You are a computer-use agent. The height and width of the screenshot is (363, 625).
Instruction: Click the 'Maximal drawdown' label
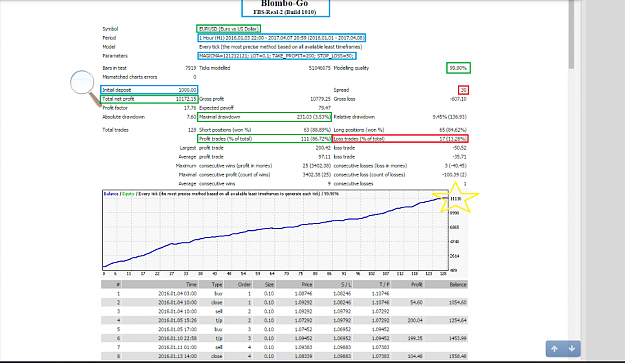(219, 117)
